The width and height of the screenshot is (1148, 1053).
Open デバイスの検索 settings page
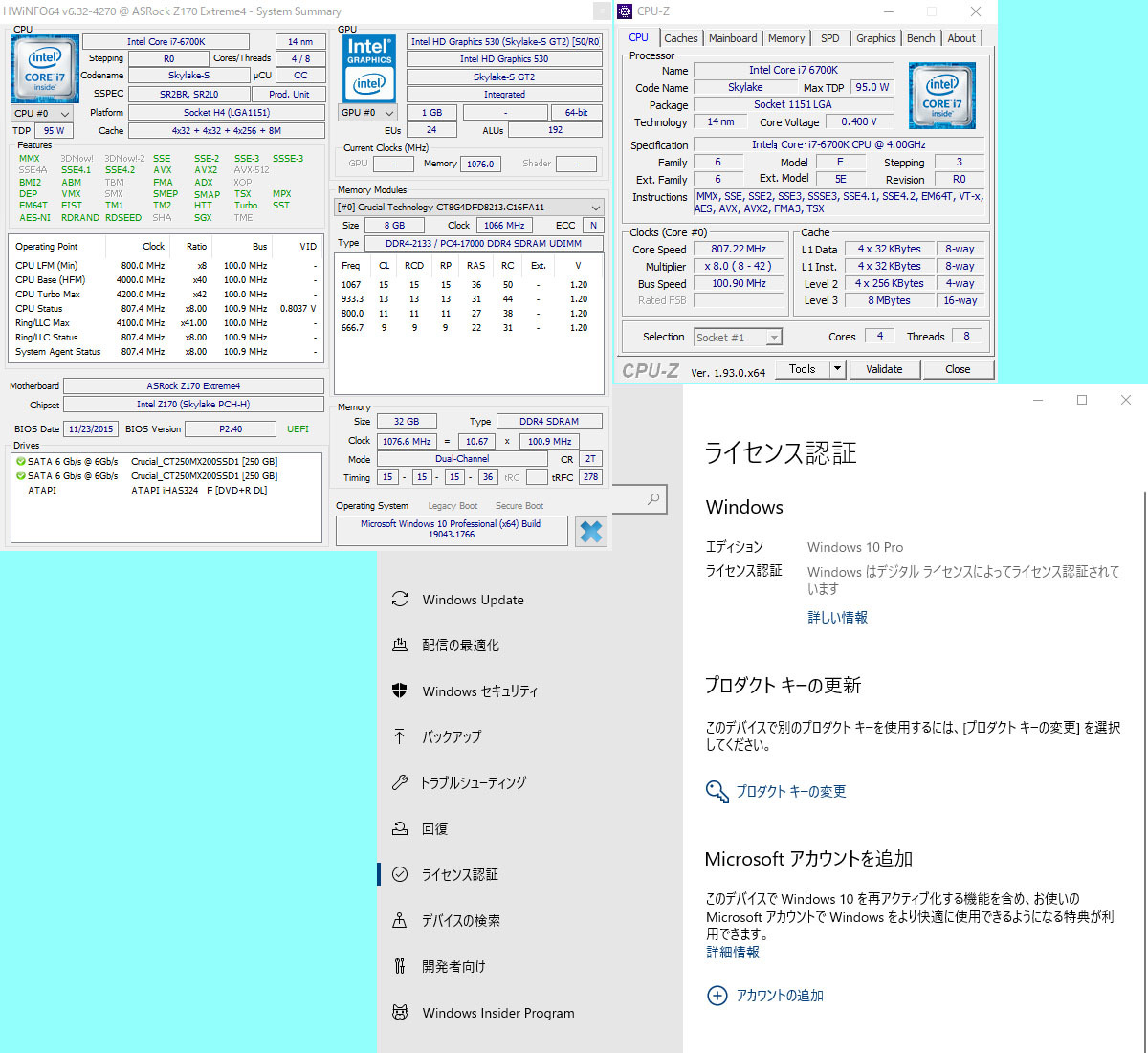tap(530, 920)
